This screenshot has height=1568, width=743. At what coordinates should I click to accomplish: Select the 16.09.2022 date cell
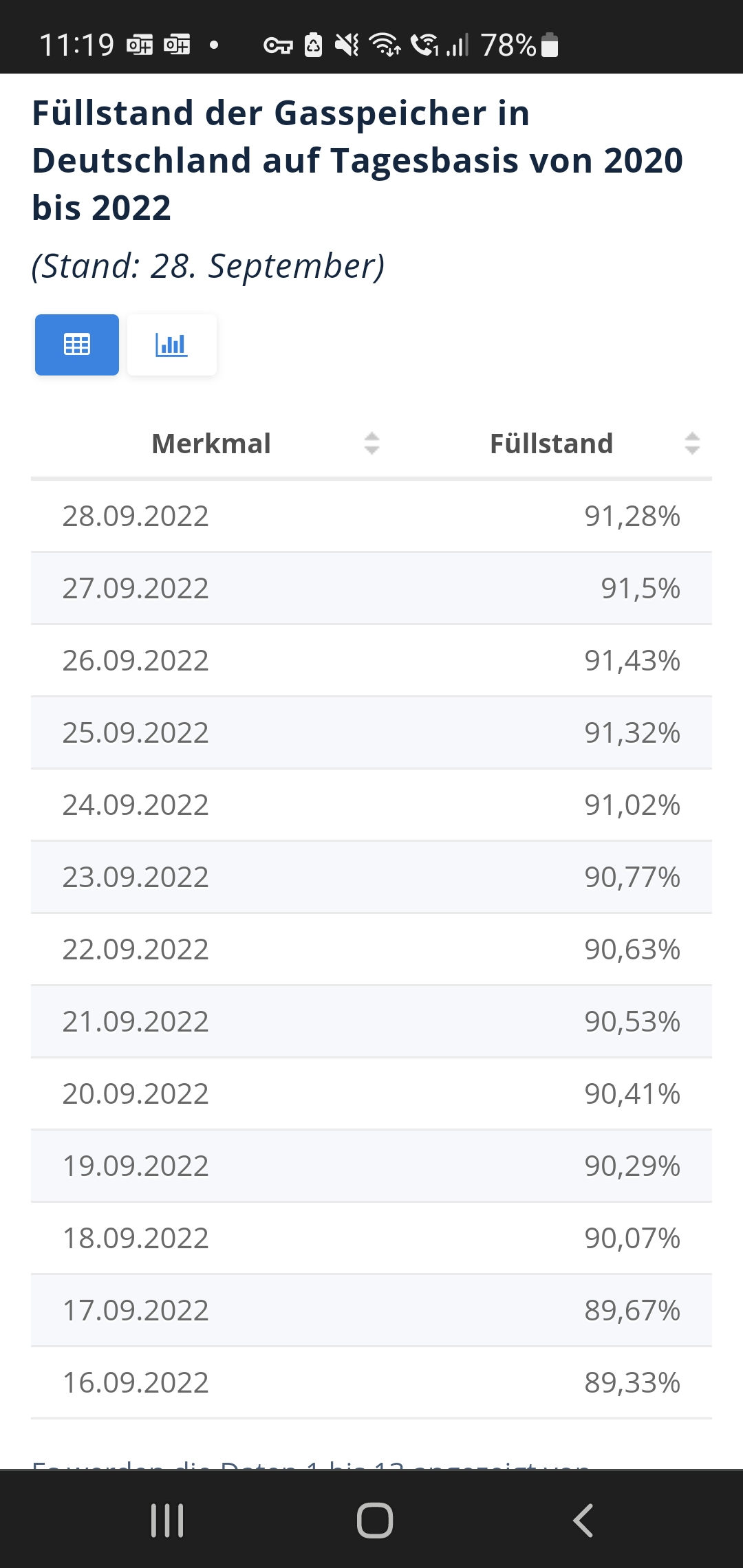coord(136,1382)
